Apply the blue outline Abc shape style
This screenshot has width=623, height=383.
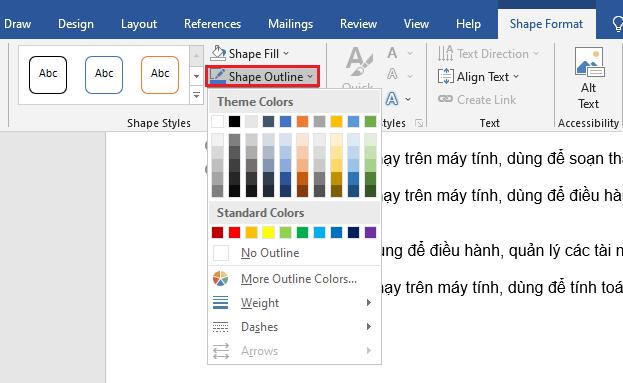click(x=104, y=75)
